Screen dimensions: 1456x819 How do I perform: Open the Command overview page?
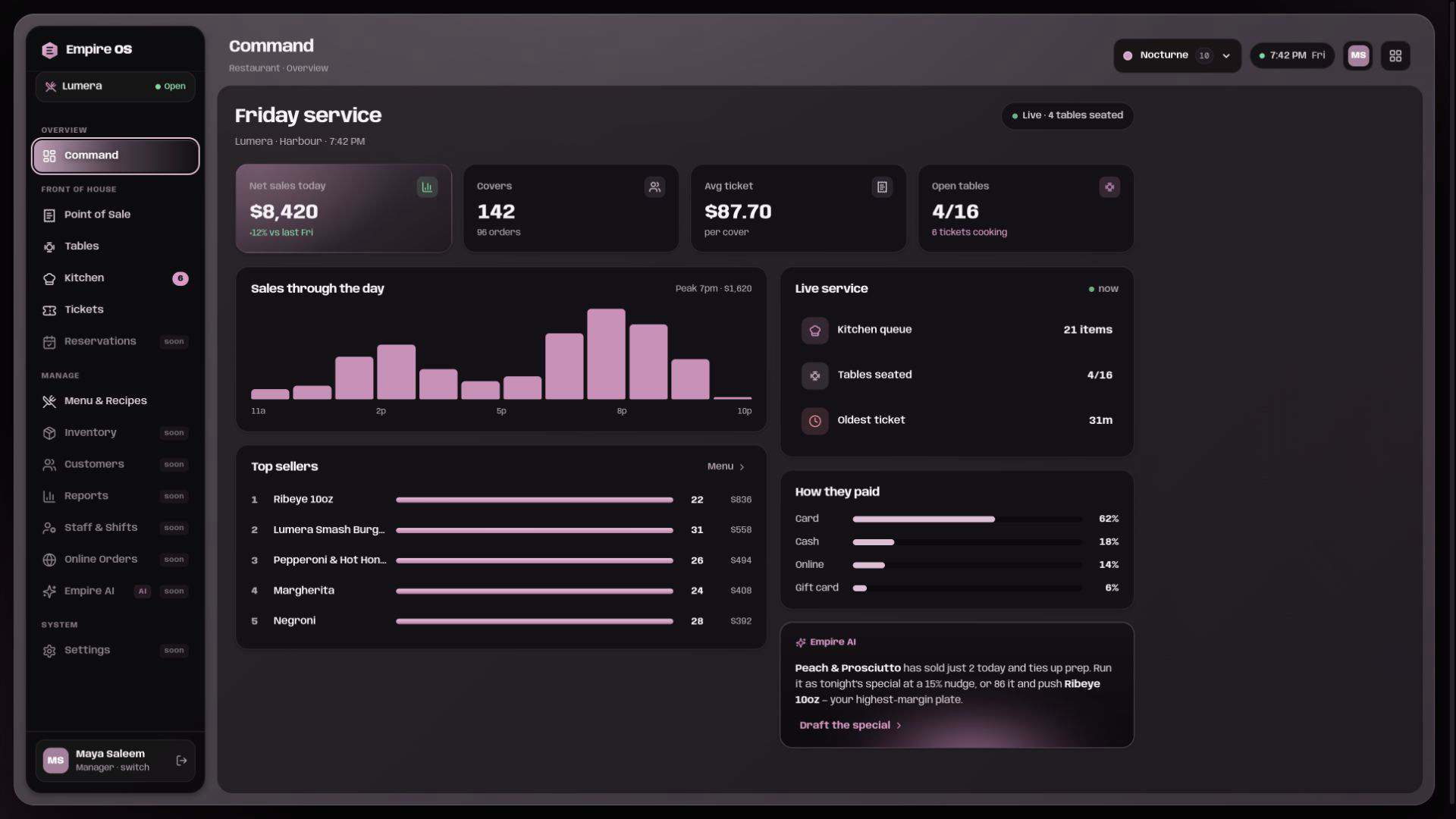click(115, 155)
